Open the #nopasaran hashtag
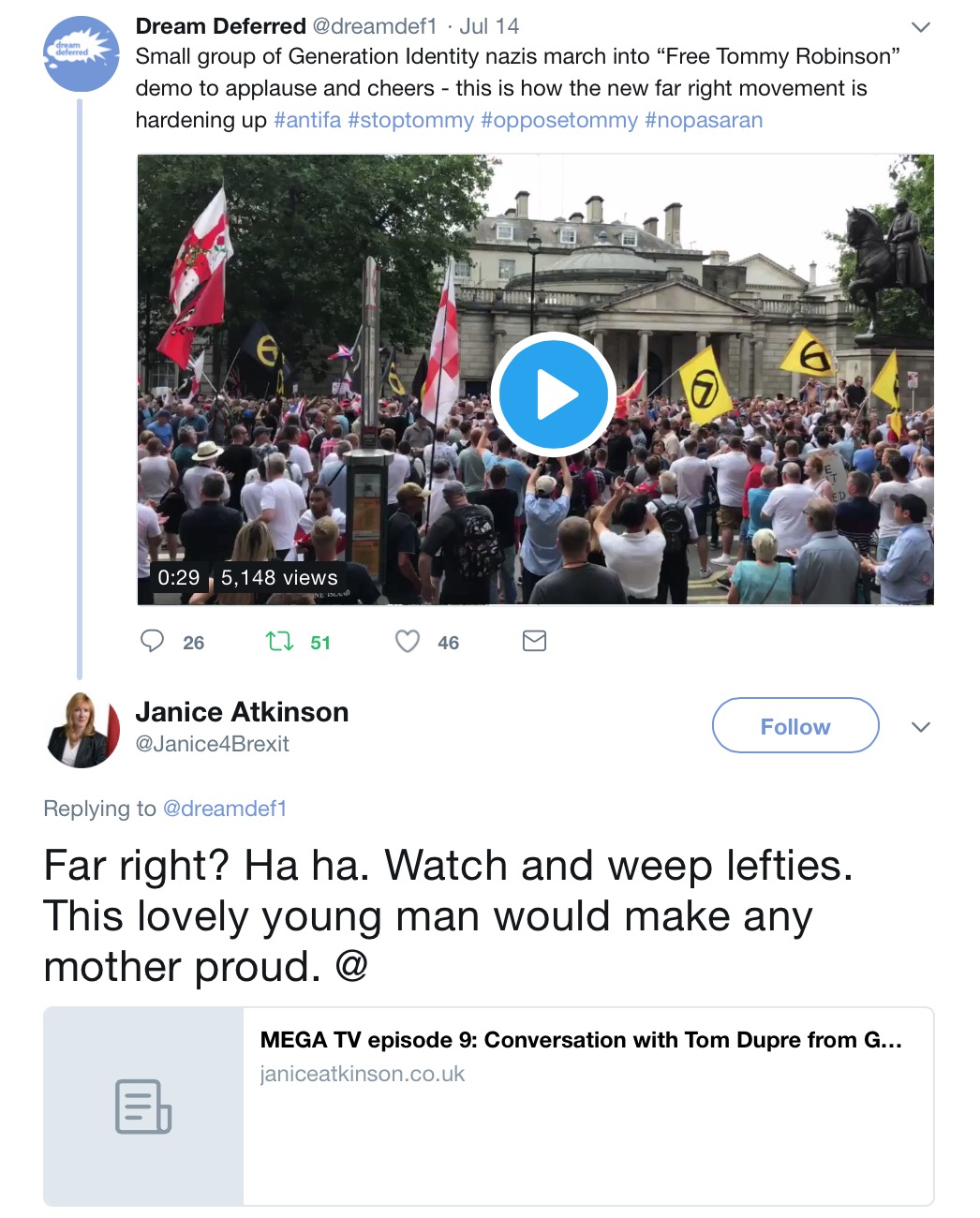Viewport: 980px width, 1218px height. pyautogui.click(x=704, y=120)
